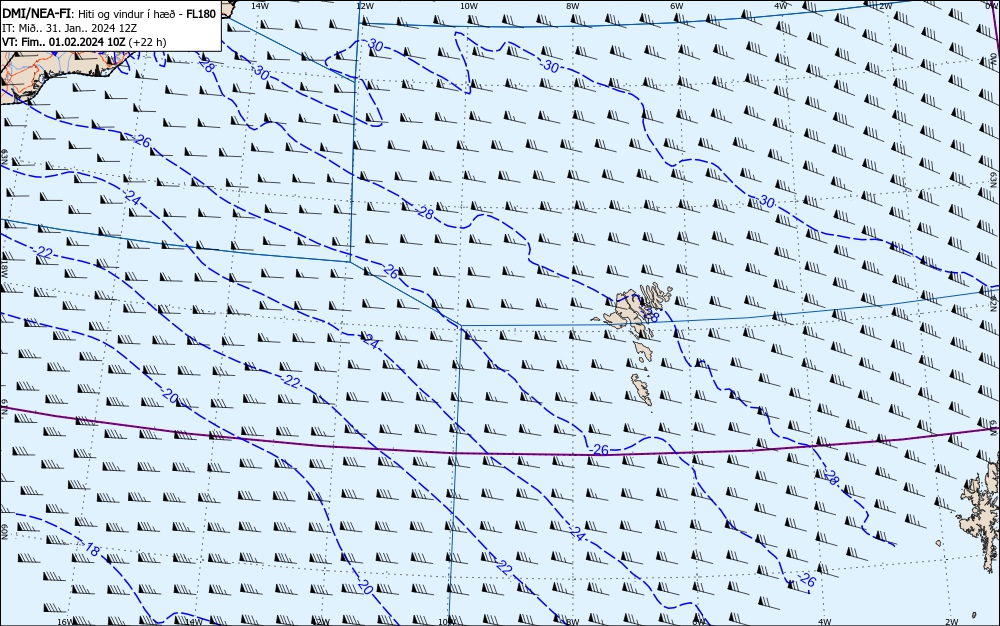Click the '60N' latitude label on the left edge

4,532
